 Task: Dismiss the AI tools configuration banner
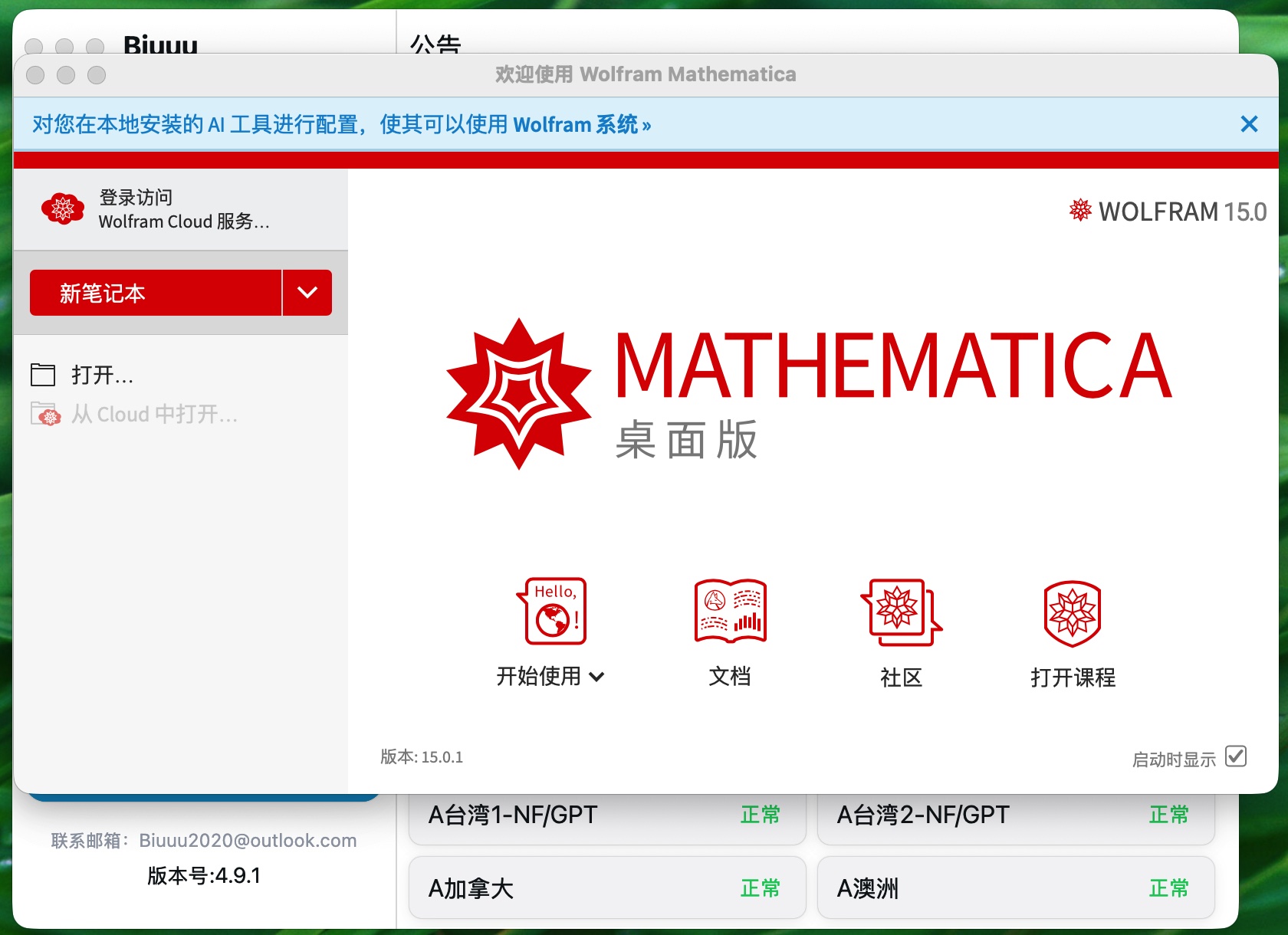click(x=1249, y=124)
